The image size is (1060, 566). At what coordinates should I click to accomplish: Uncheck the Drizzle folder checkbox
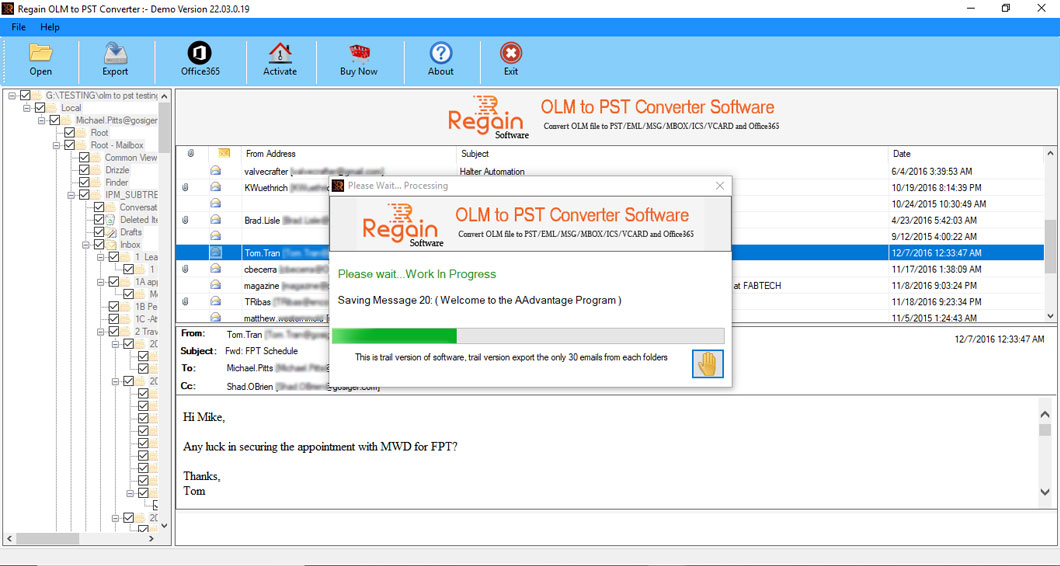(x=84, y=170)
